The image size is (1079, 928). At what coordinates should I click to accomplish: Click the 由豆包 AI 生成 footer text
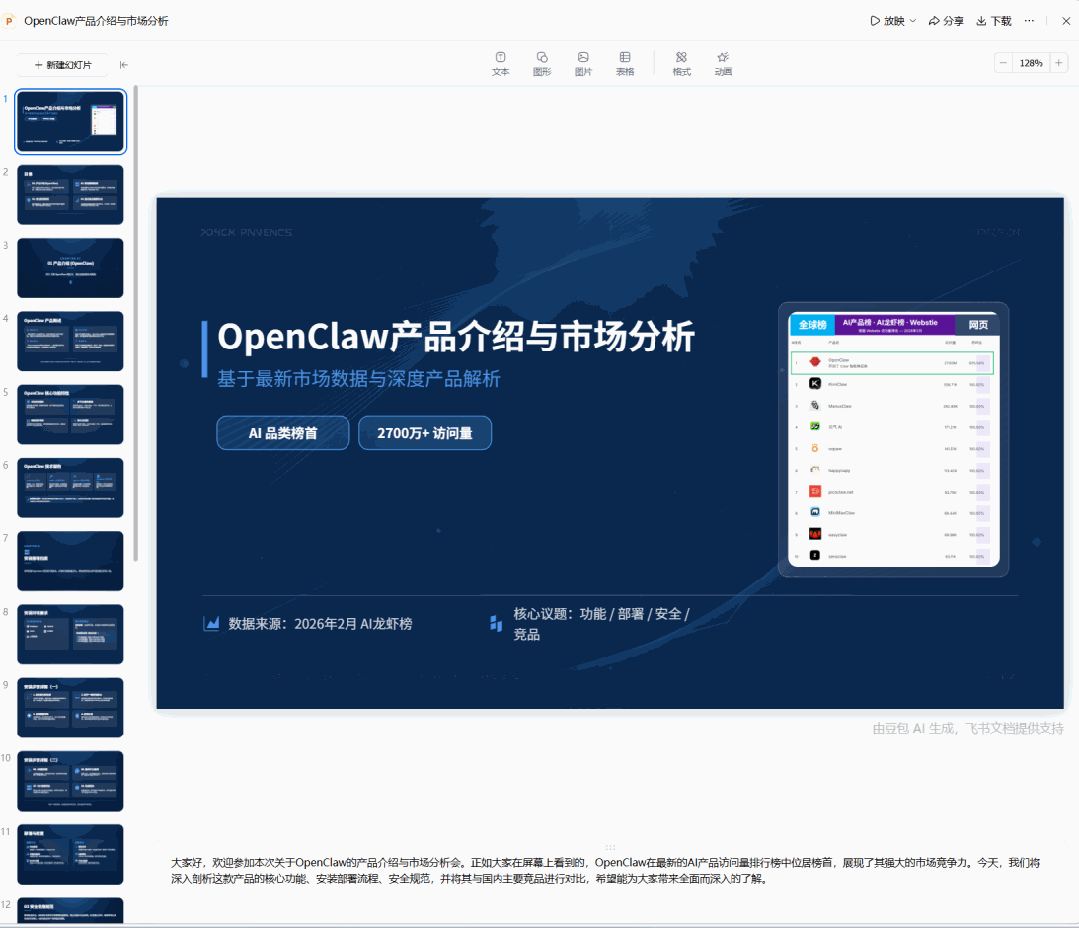pyautogui.click(x=968, y=729)
